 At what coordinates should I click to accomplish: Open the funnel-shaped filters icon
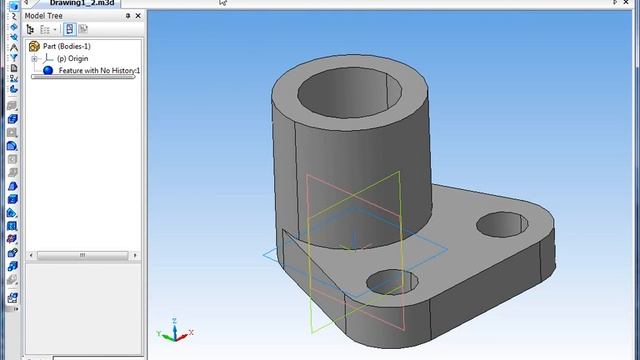[x=13, y=58]
